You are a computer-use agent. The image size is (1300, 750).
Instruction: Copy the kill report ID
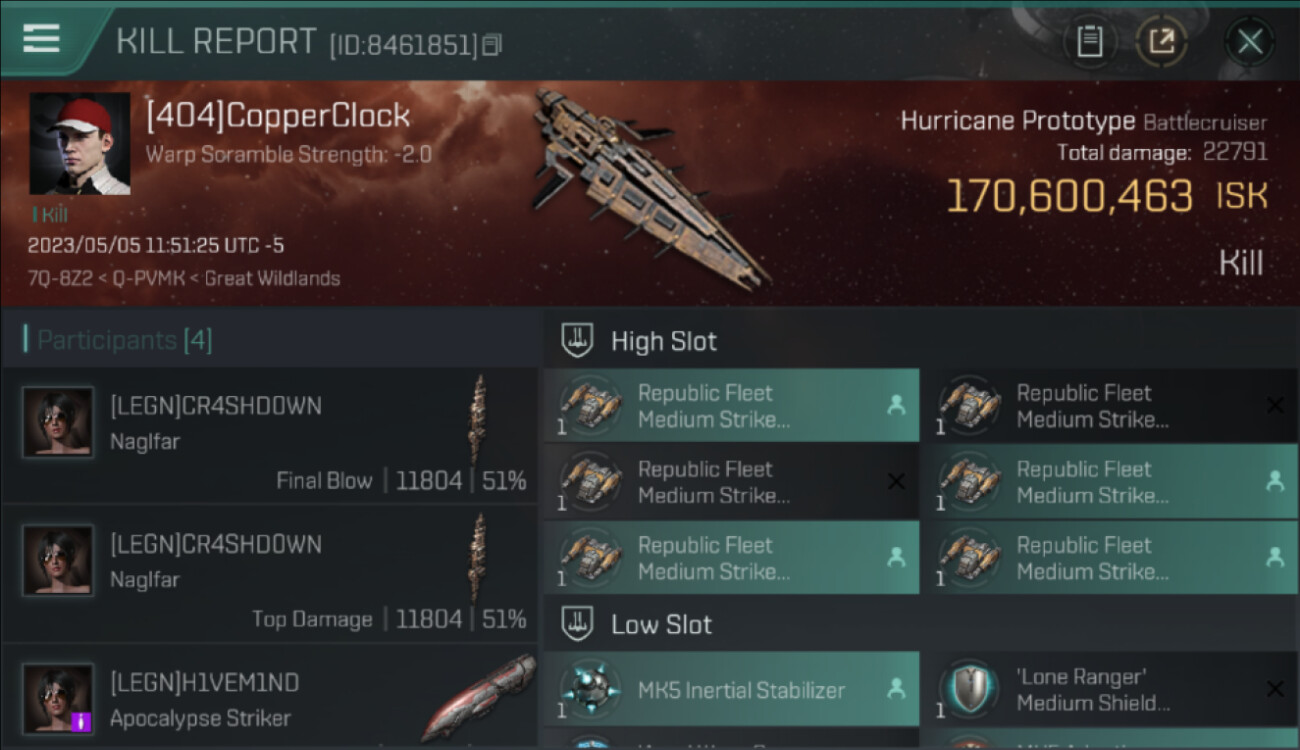(491, 45)
